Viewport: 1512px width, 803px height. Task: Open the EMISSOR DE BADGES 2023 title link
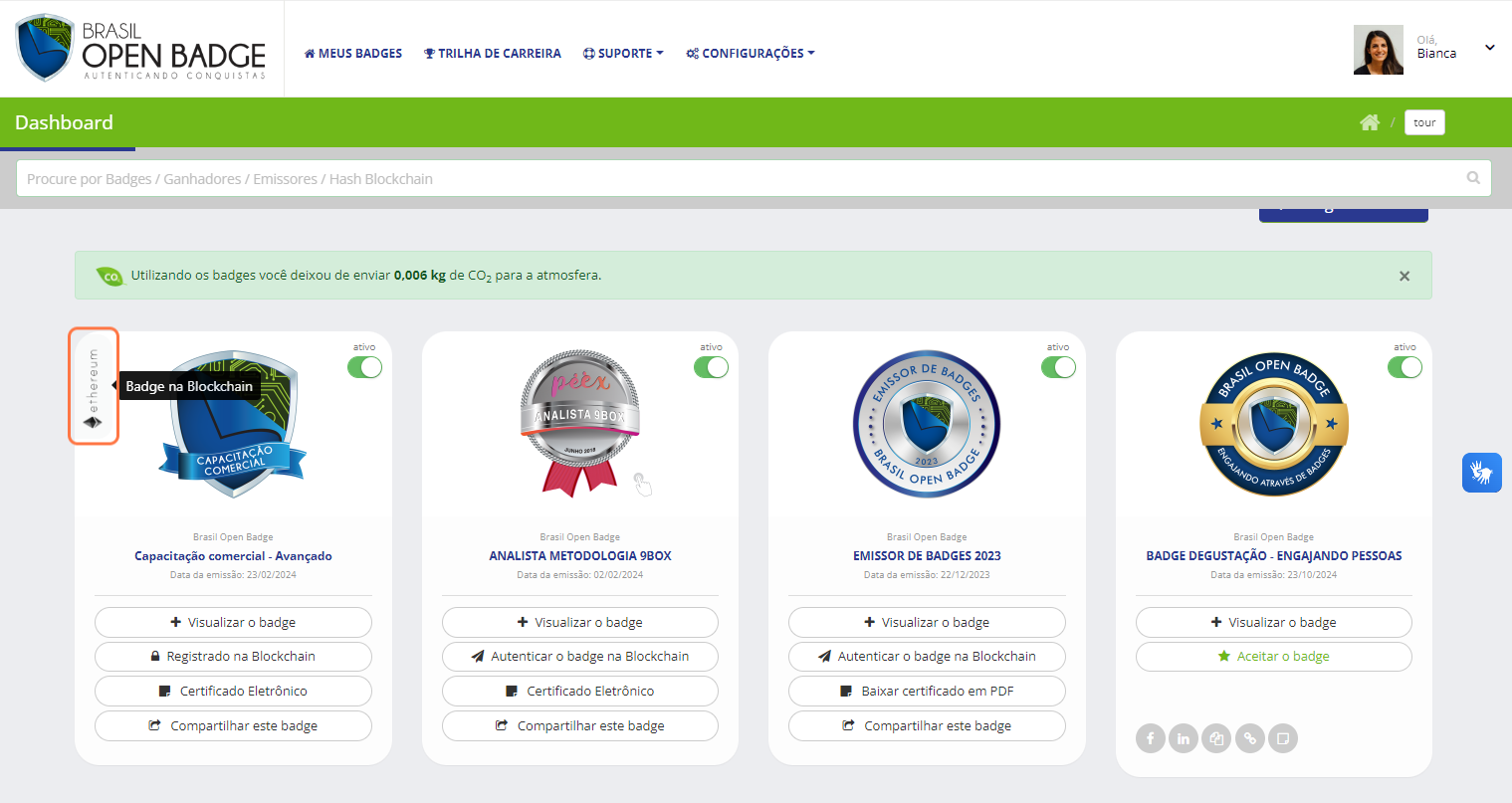927,556
